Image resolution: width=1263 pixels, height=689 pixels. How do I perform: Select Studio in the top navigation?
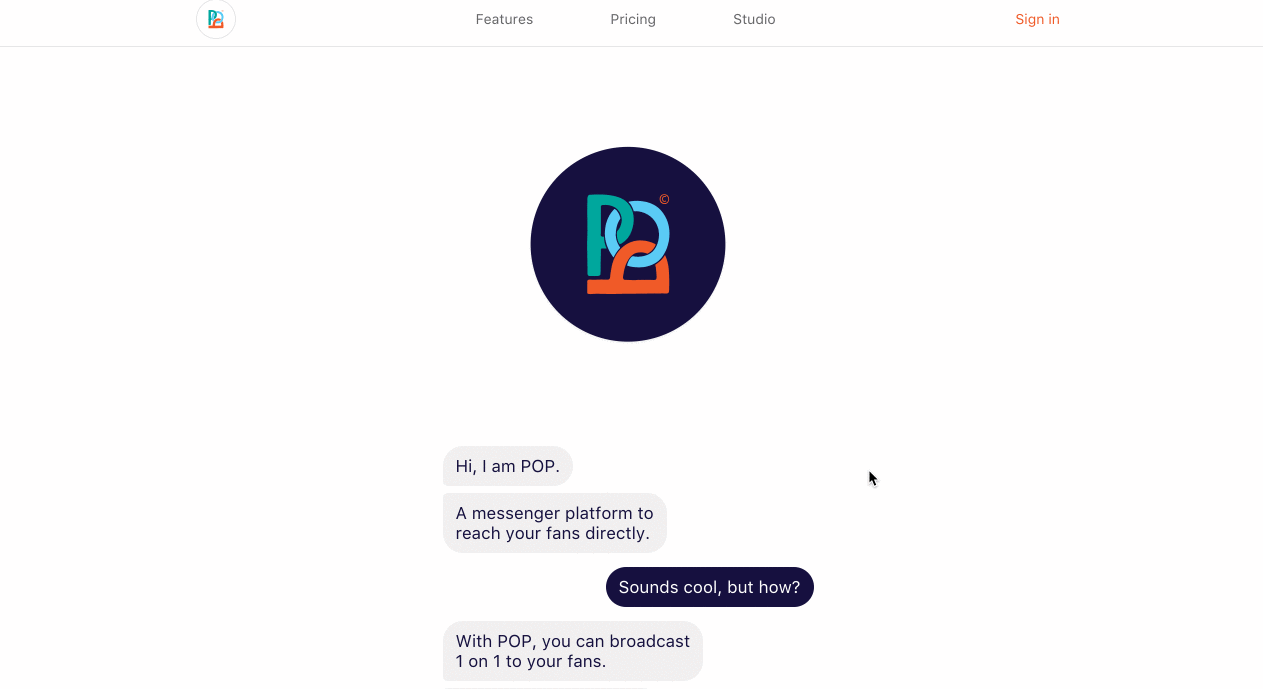(x=754, y=19)
